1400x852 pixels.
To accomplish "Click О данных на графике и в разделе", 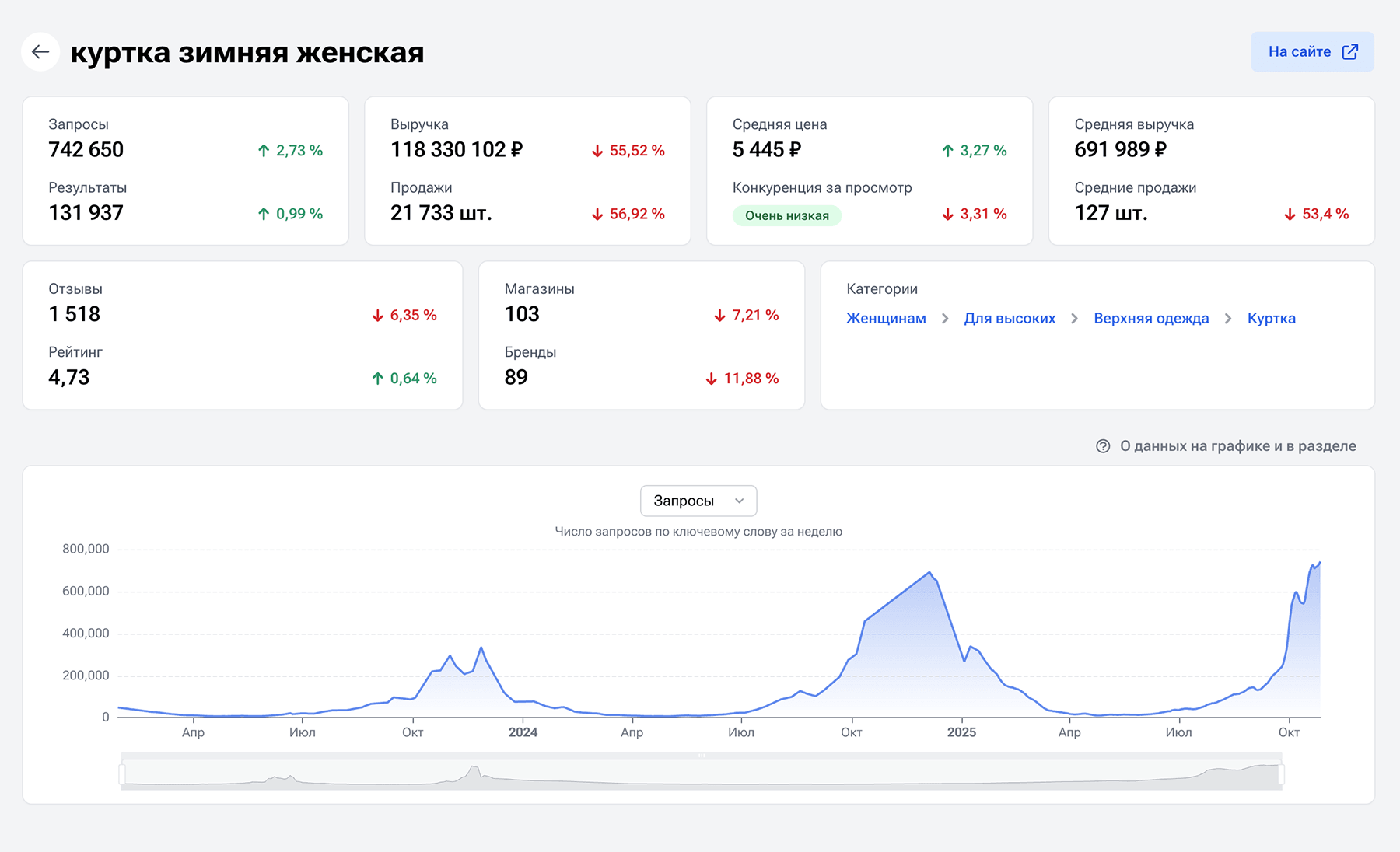I will [x=1237, y=446].
